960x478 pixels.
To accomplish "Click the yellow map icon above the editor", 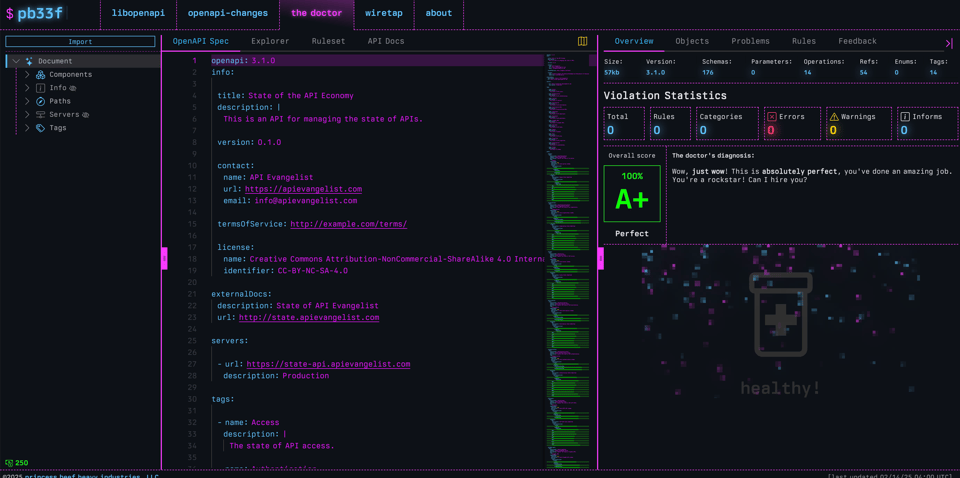I will (583, 42).
